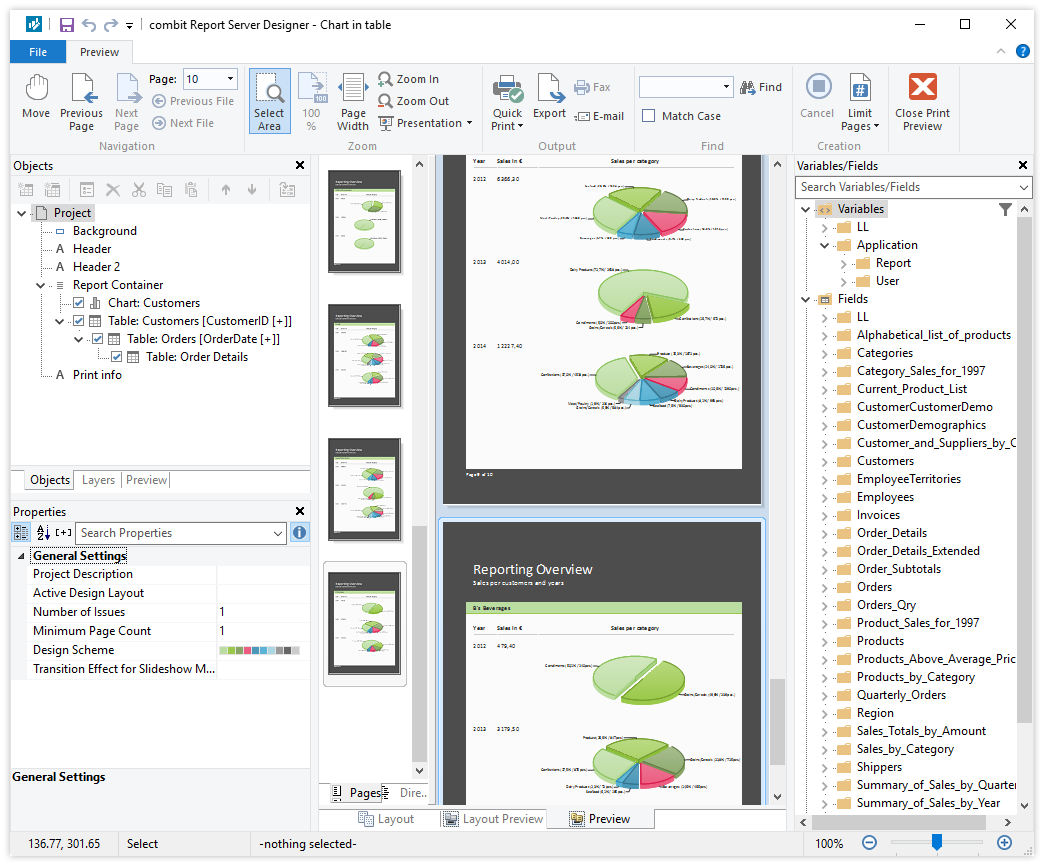Zoom in with status bar plus

(x=1005, y=843)
